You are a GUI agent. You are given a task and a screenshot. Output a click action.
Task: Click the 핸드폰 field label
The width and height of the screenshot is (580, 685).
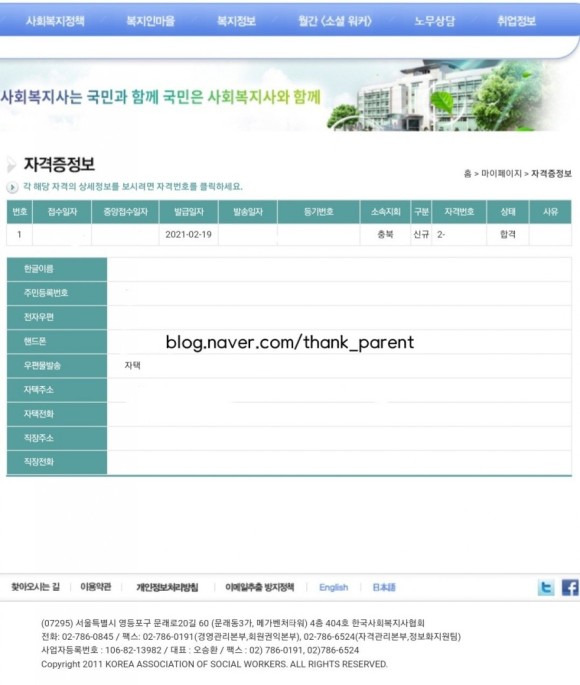[x=57, y=342]
